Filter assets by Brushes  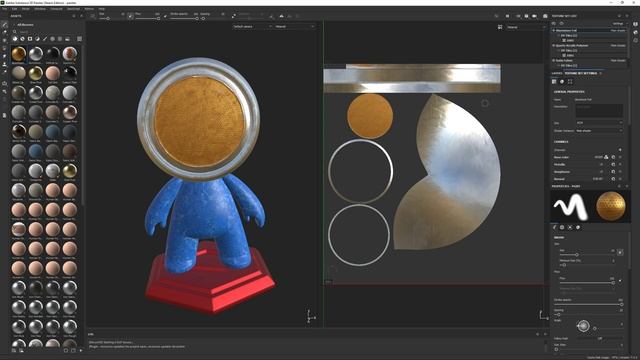click(45, 39)
